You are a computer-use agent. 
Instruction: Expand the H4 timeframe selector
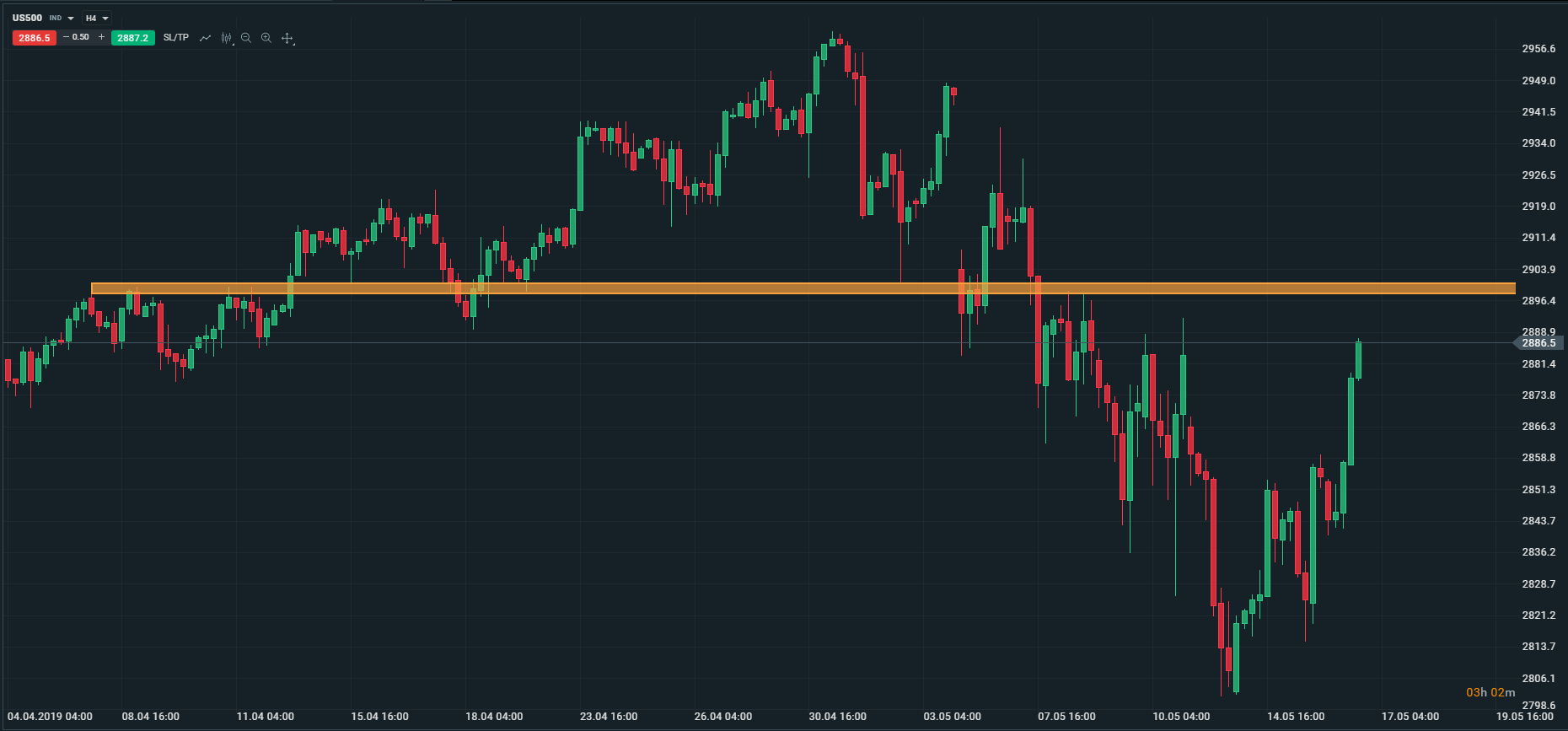point(105,19)
